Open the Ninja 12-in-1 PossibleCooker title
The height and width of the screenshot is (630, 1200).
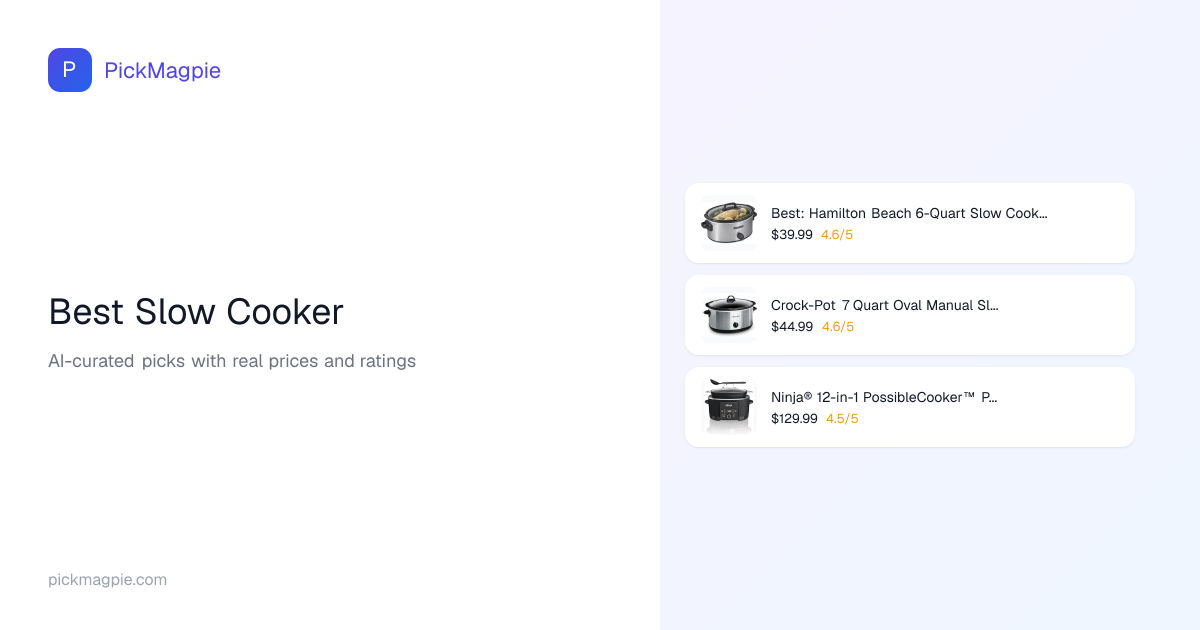pos(884,397)
